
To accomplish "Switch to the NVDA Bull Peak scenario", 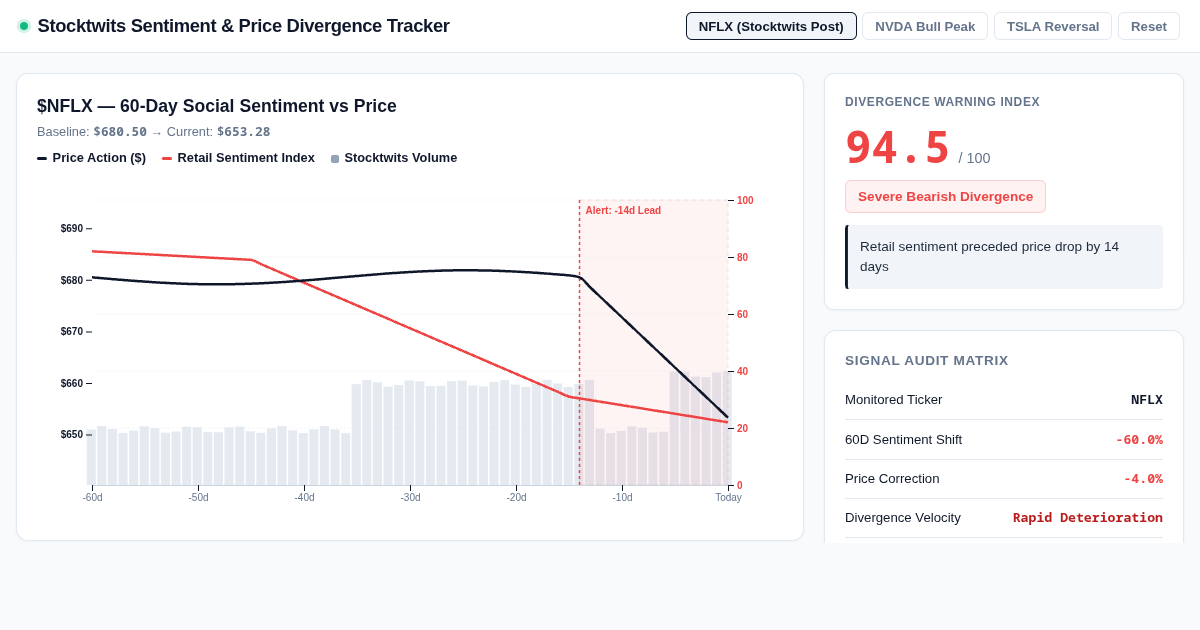I will click(925, 26).
